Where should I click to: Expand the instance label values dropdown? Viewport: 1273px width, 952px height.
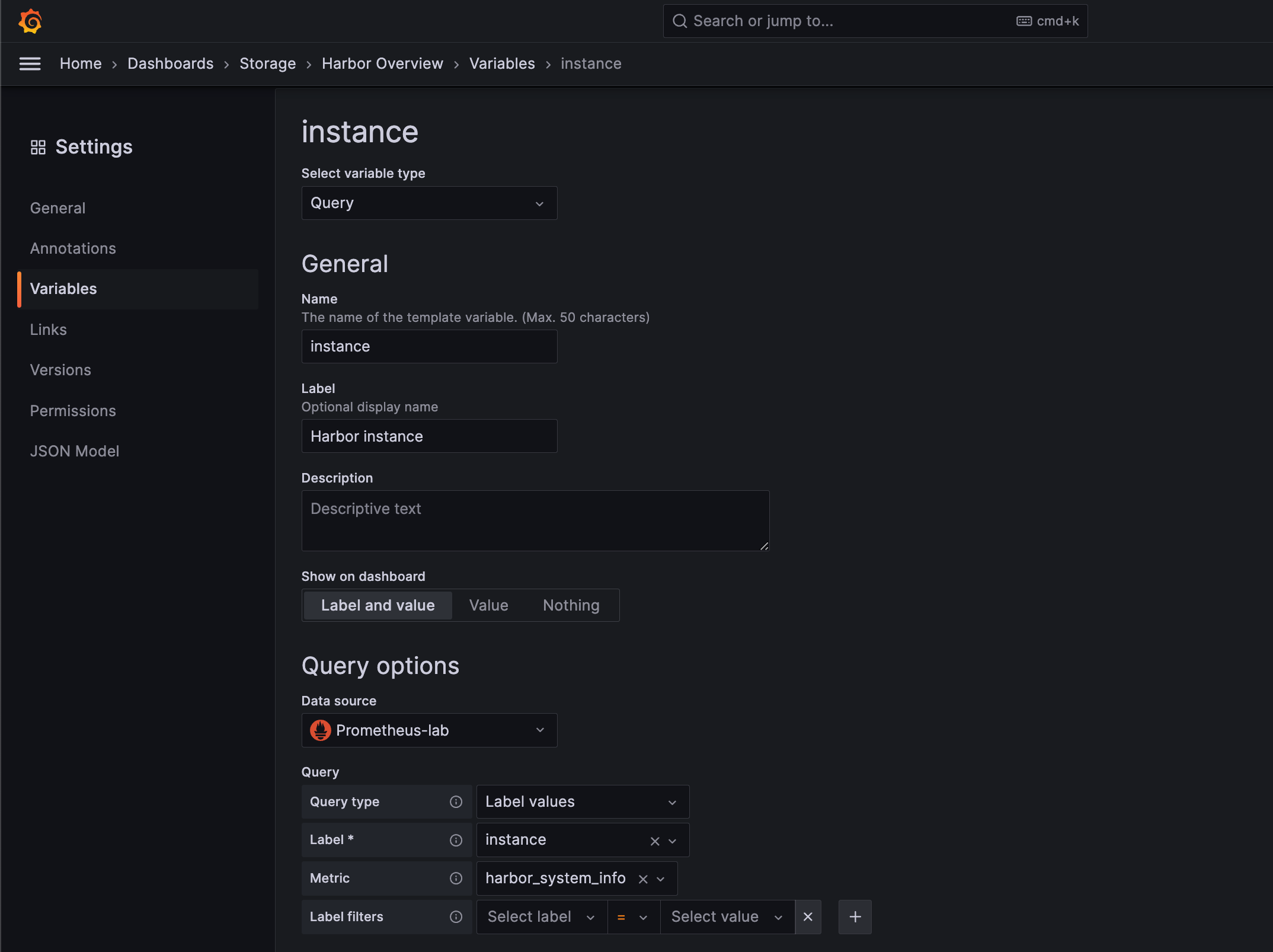coord(676,840)
